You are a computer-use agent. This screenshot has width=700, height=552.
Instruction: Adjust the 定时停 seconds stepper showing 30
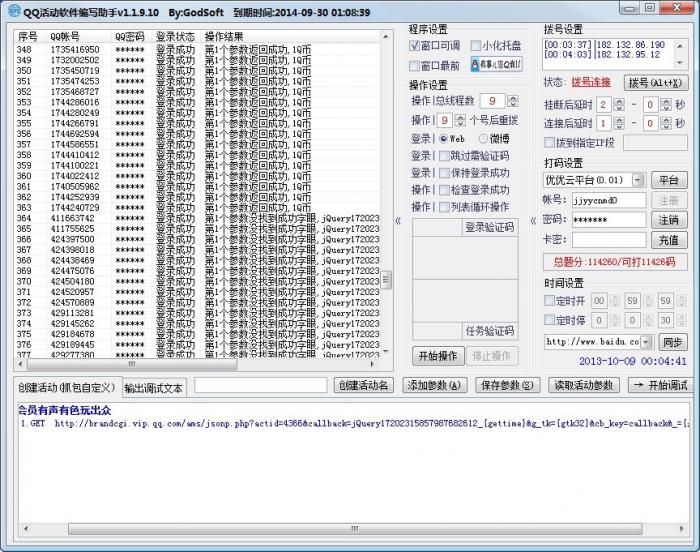pos(681,320)
